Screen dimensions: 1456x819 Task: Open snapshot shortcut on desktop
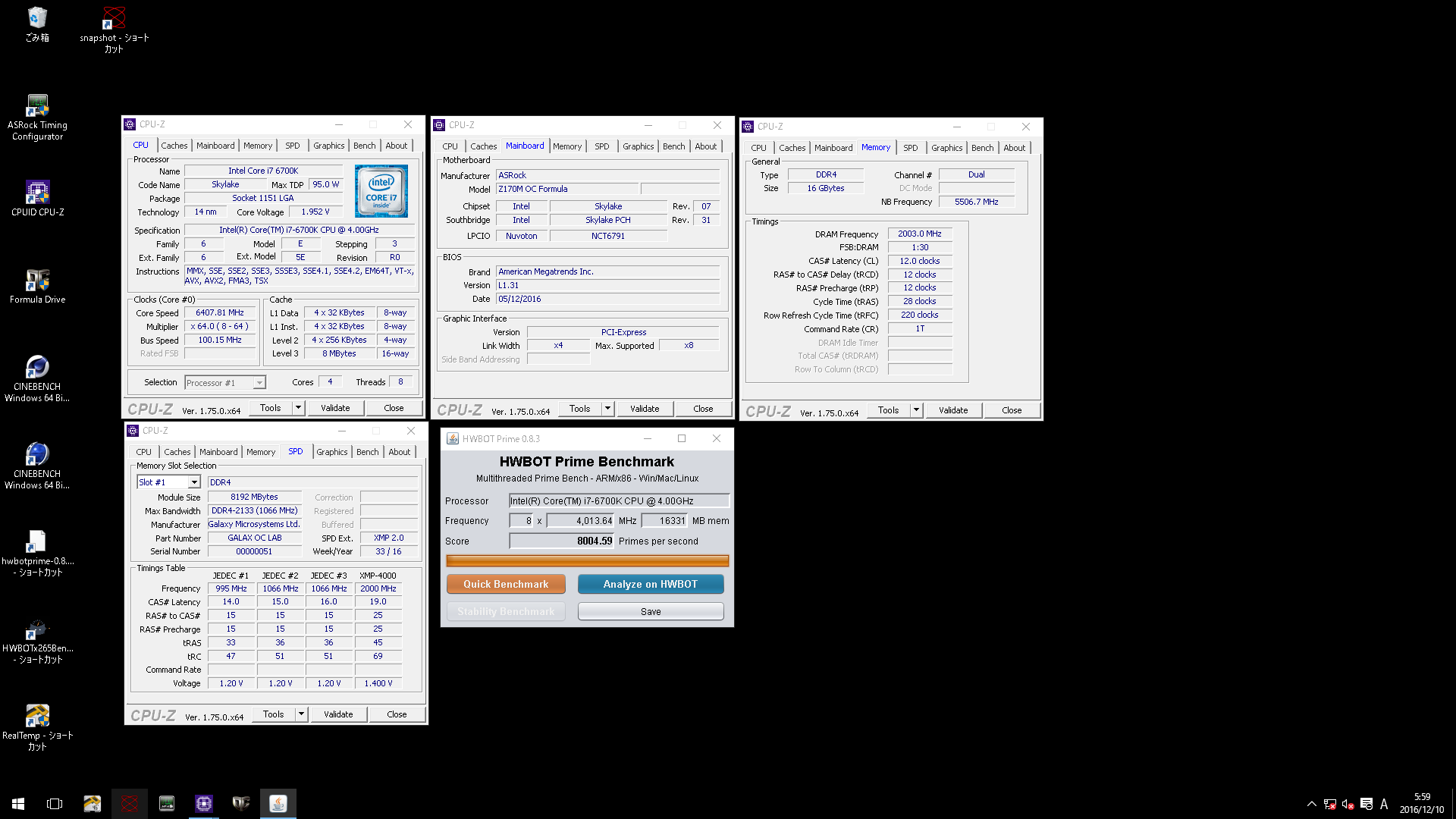pyautogui.click(x=114, y=30)
